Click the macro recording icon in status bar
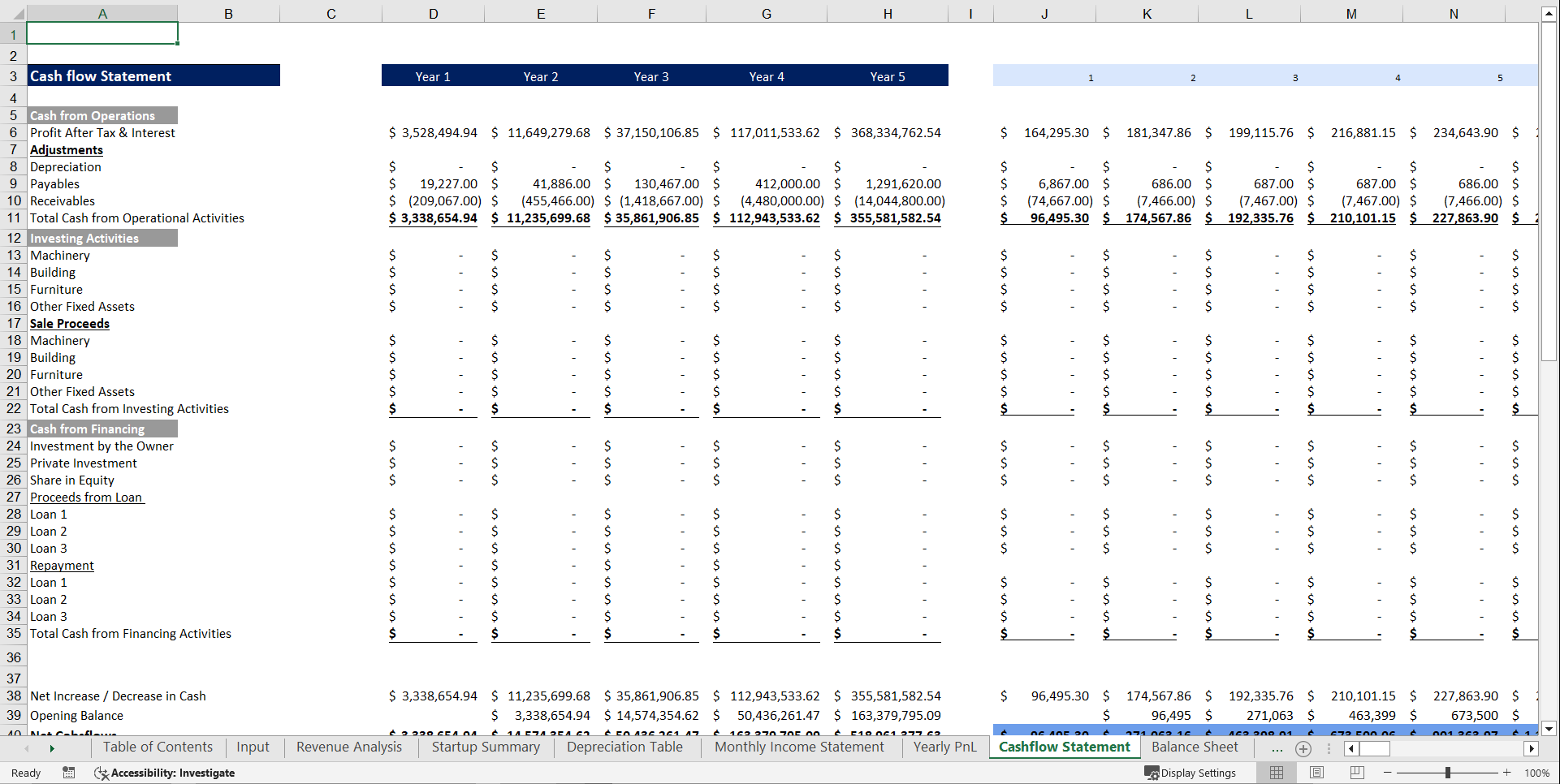This screenshot has width=1560, height=784. (69, 773)
